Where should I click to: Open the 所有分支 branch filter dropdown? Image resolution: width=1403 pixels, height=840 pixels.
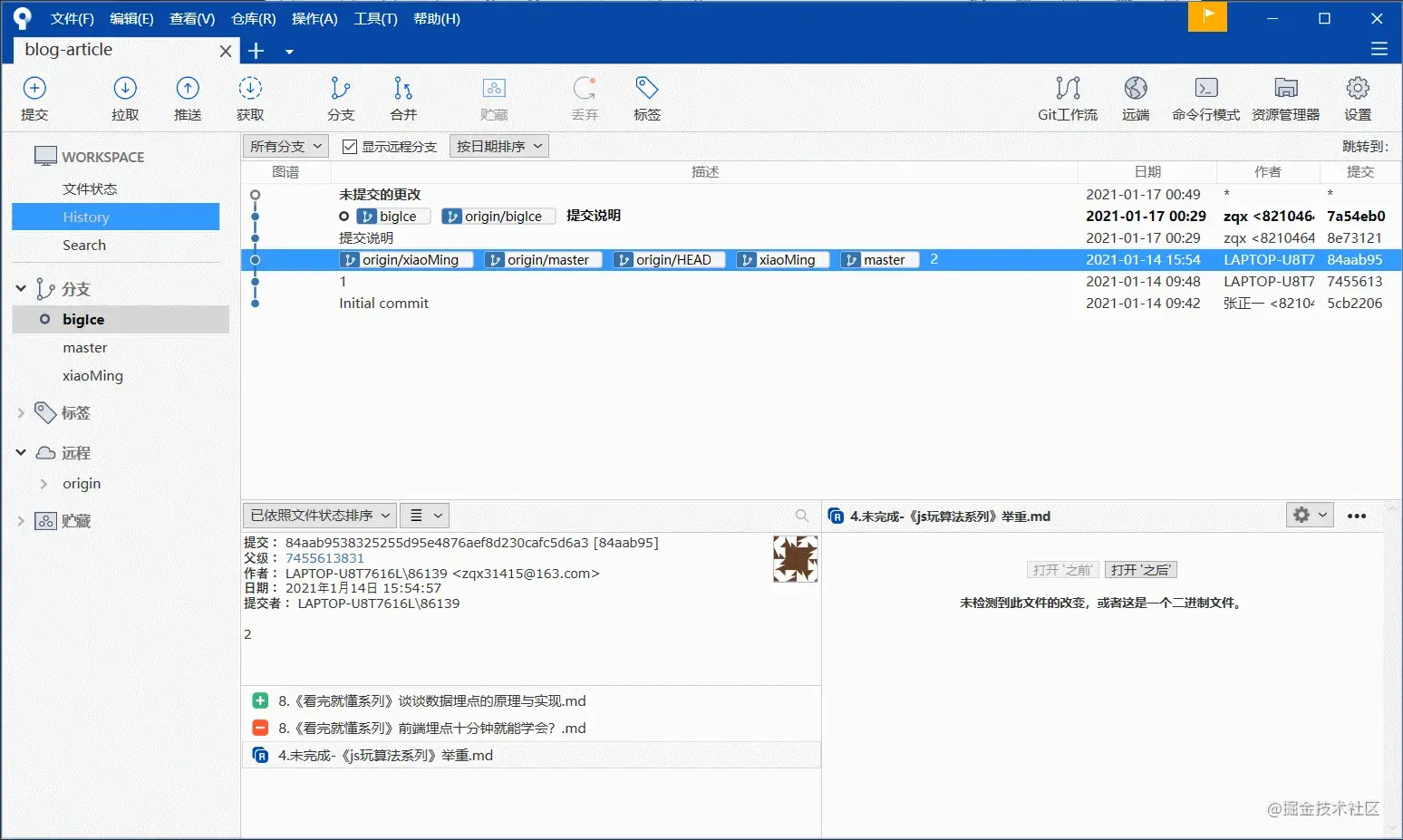285,146
